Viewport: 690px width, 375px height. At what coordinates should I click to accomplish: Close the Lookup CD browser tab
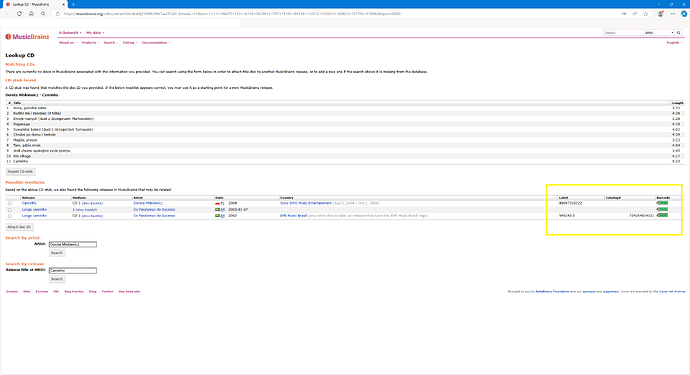pos(63,4)
